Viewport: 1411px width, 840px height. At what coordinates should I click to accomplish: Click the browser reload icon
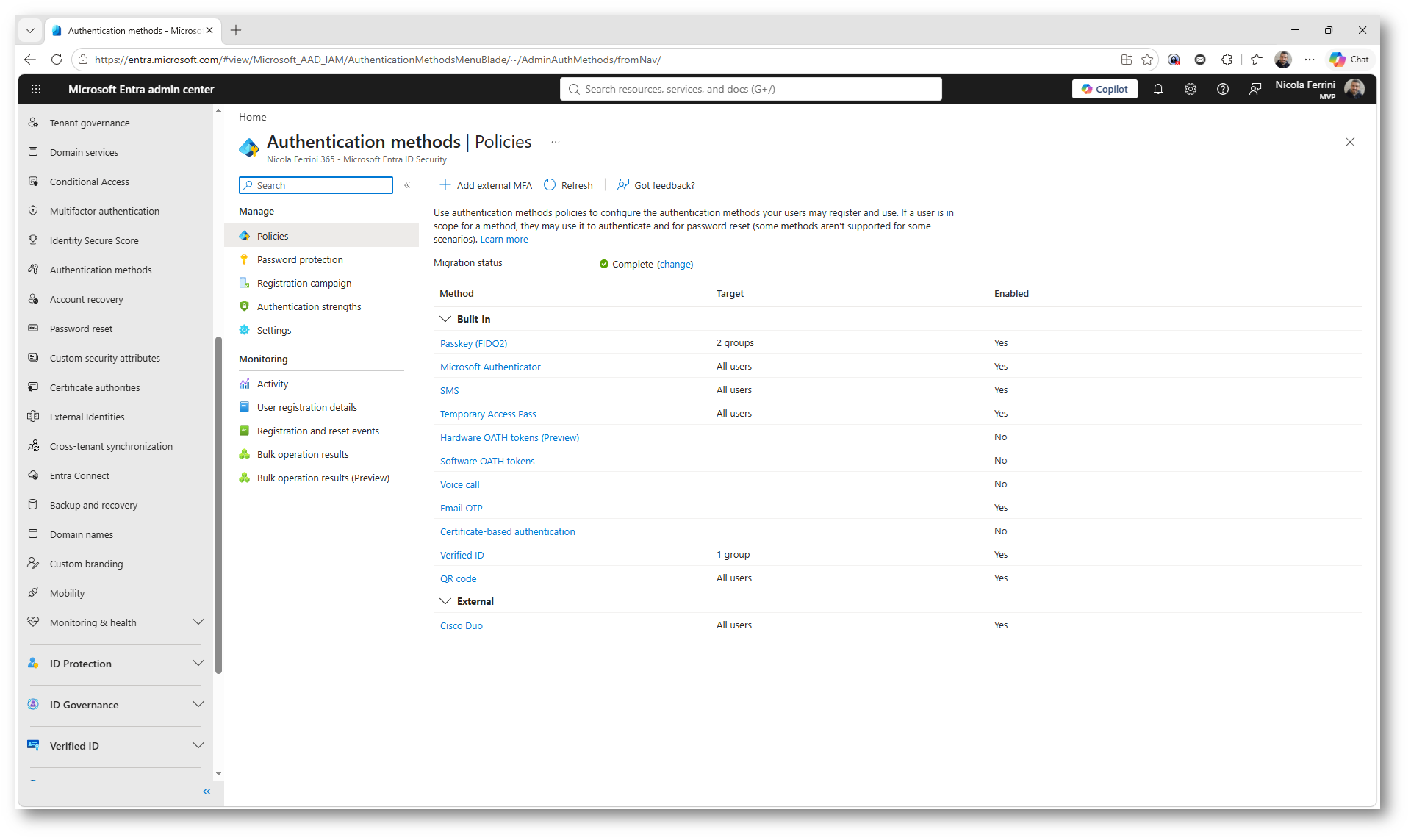coord(57,60)
